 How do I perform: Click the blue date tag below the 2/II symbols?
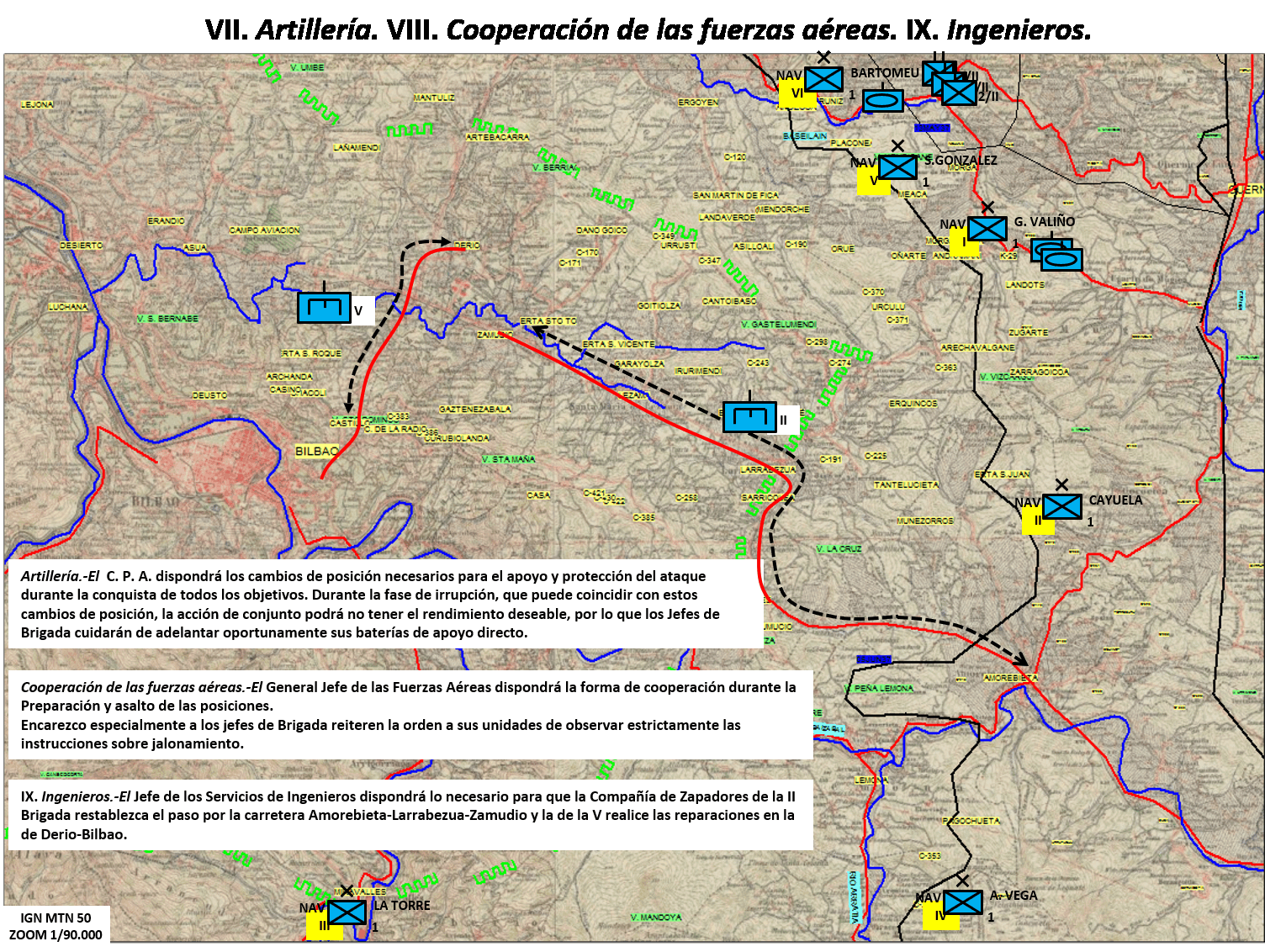[x=932, y=128]
